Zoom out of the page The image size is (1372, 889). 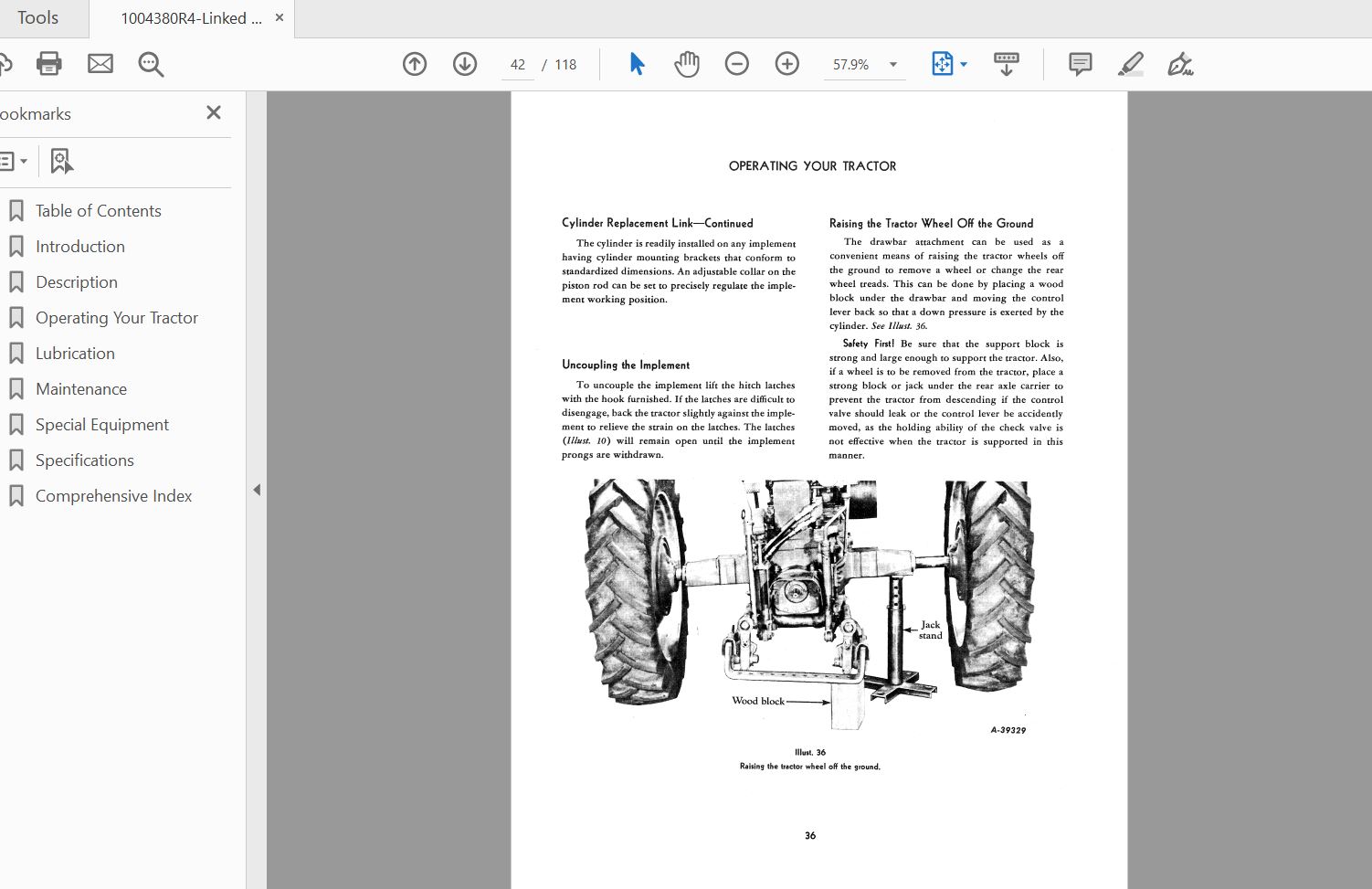click(x=737, y=64)
